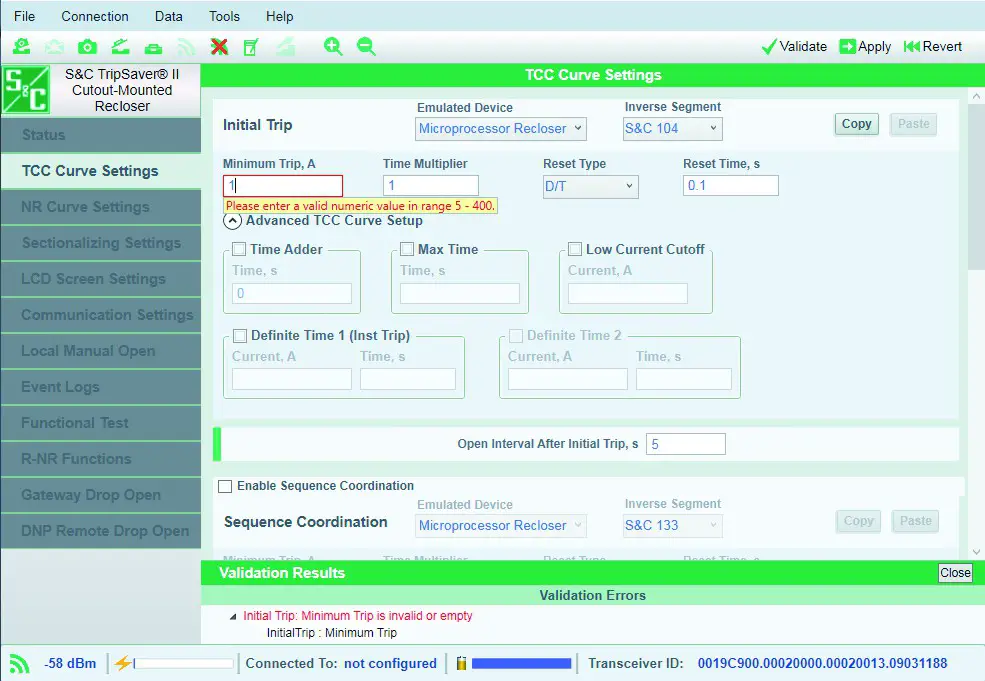Go to the Status sidebar tab

(x=101, y=135)
